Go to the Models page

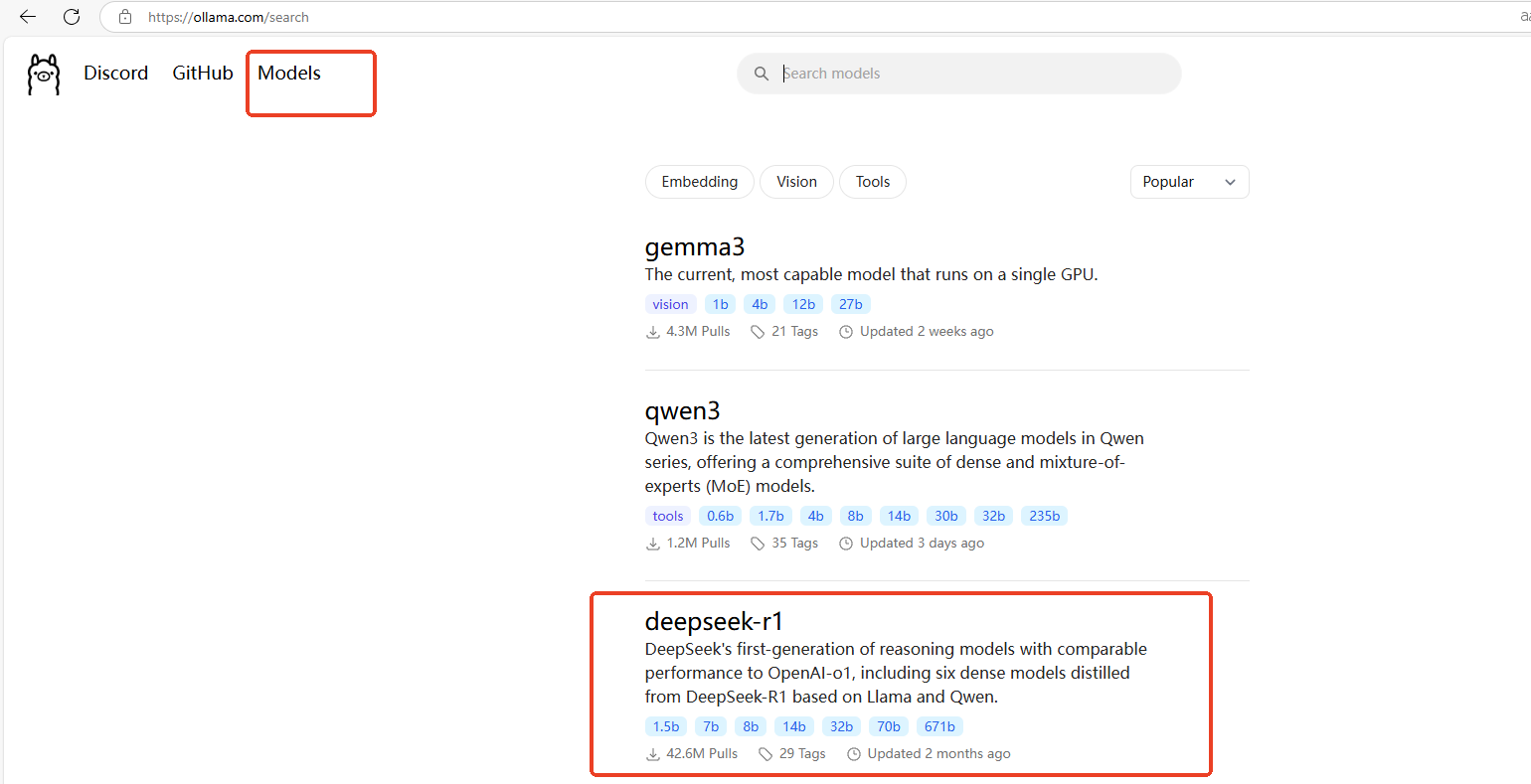(x=289, y=73)
